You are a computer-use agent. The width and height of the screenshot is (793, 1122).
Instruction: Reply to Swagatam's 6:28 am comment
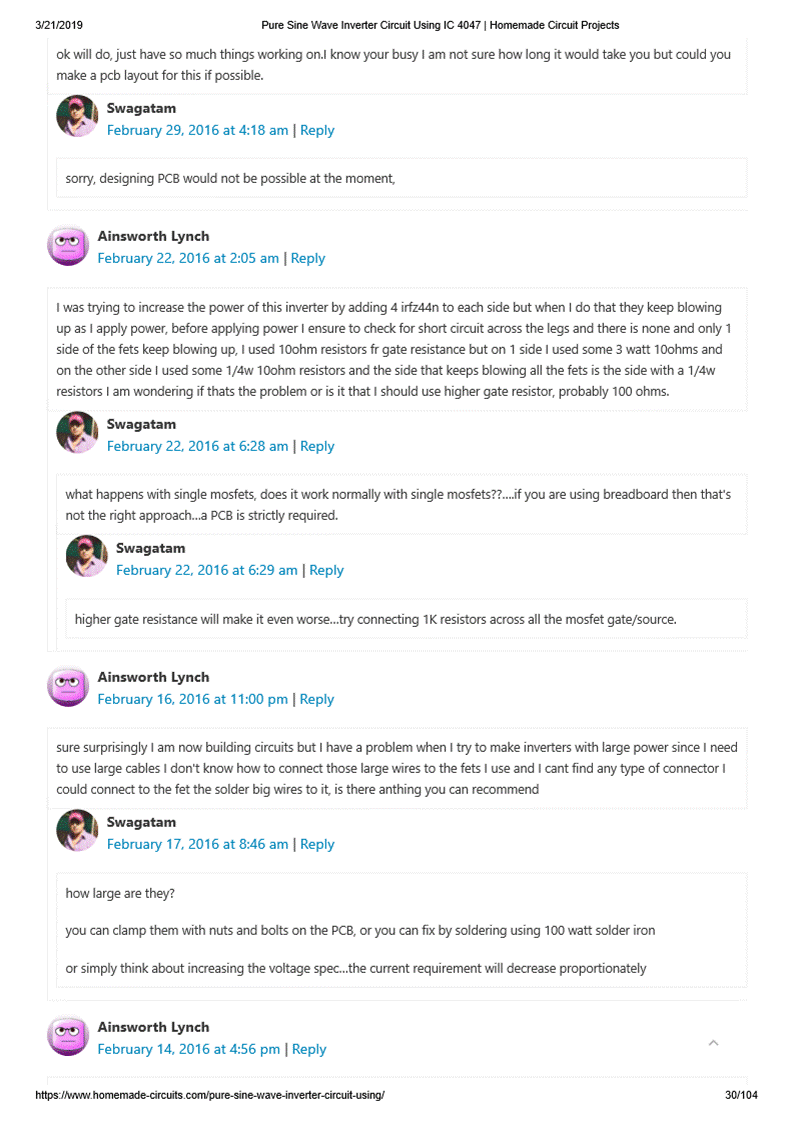coord(317,446)
